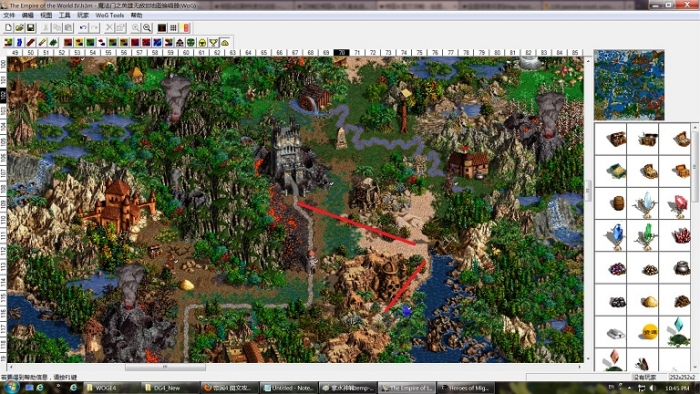Undo the last action with the blue arrow
The width and height of the screenshot is (700, 394).
coord(83,28)
